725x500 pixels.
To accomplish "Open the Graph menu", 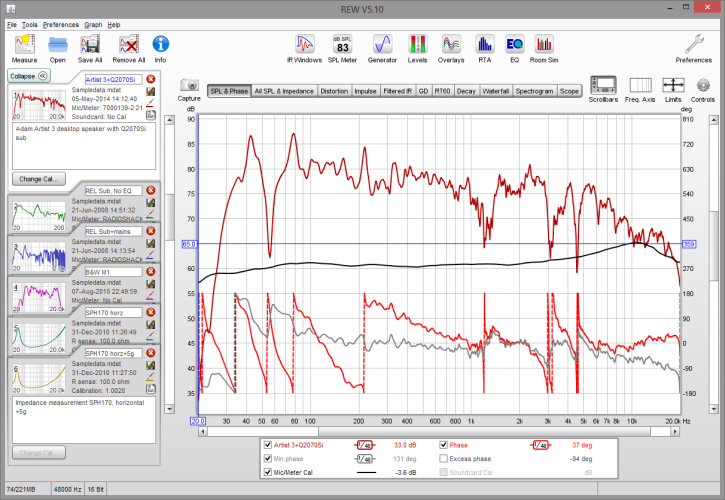I will (x=93, y=23).
